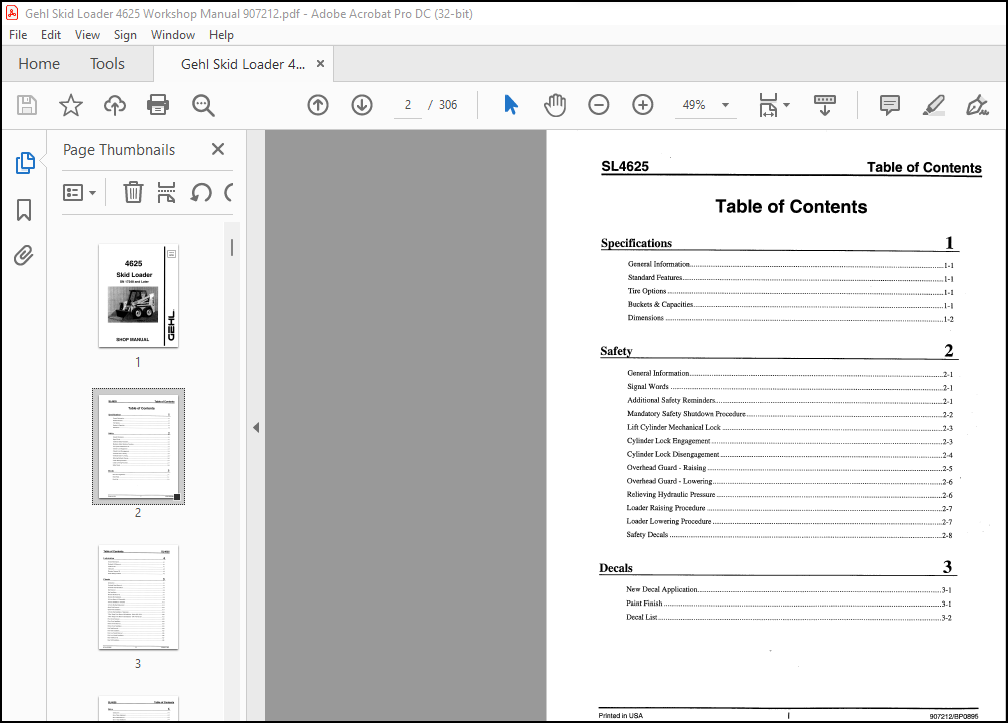
Task: Open the File menu
Action: (18, 35)
